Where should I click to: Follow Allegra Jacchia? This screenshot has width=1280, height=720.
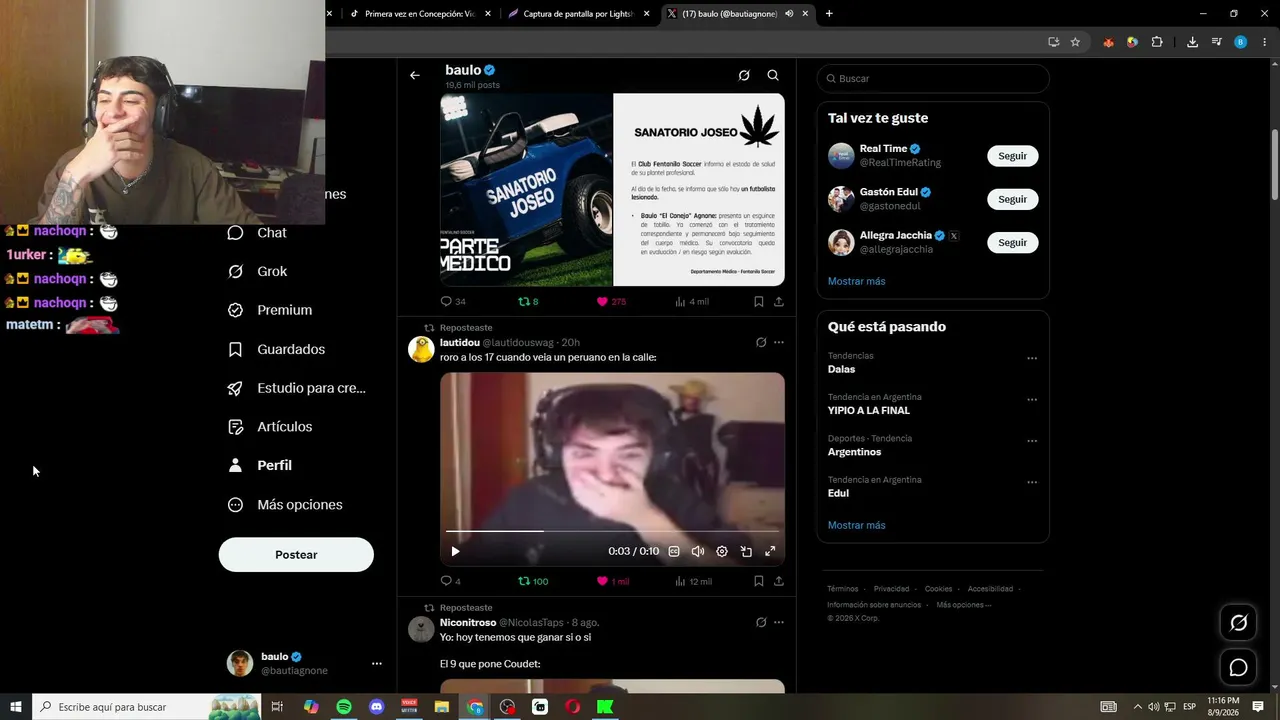[1013, 242]
